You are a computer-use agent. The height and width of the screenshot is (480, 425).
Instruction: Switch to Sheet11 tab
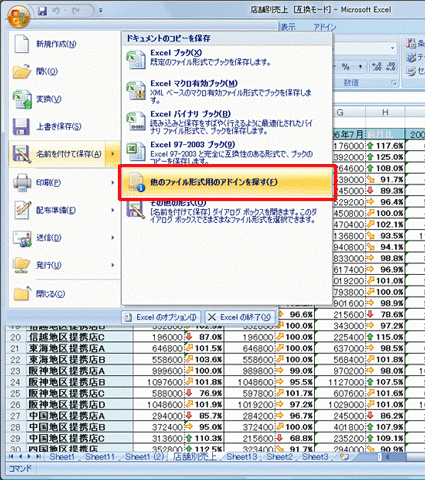tap(100, 457)
